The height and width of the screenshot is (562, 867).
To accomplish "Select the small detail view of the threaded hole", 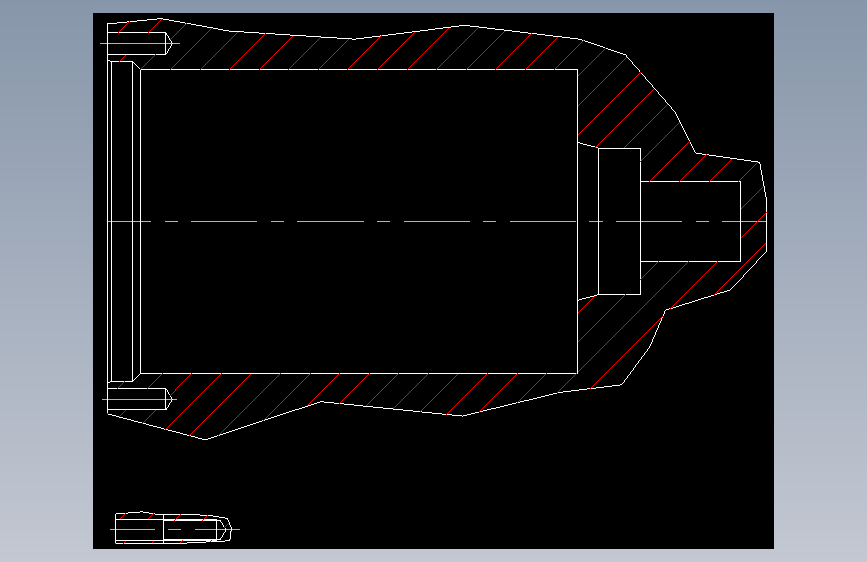I will coord(173,528).
